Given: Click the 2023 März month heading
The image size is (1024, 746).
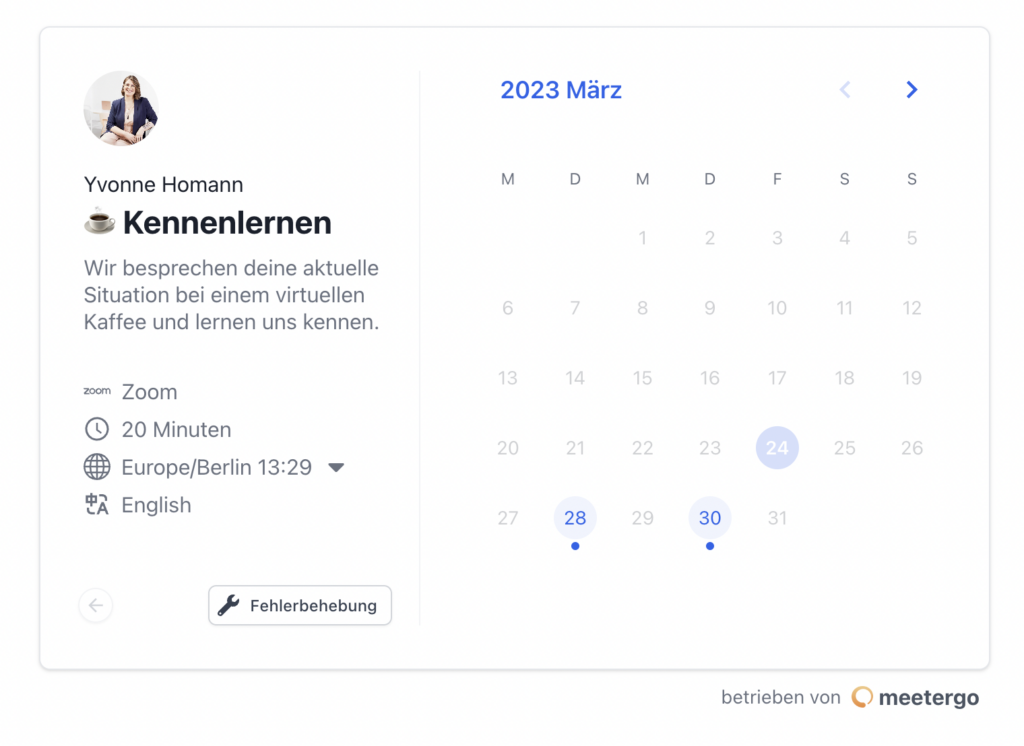Looking at the screenshot, I should click(561, 90).
